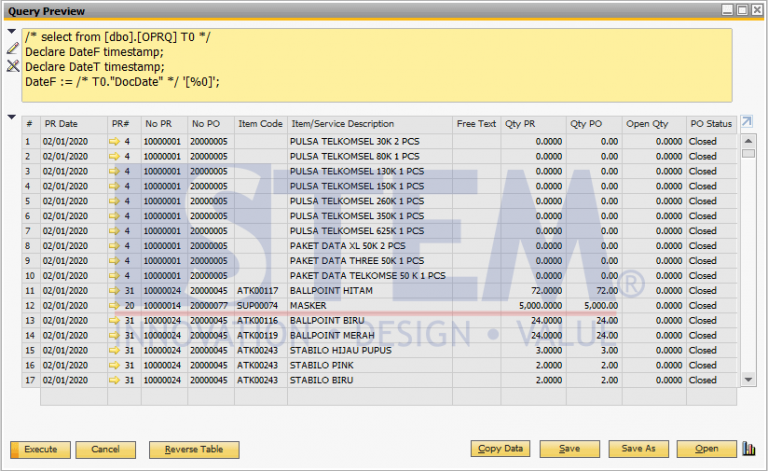
Task: Open the chart icon next to Open button
Action: (x=748, y=448)
